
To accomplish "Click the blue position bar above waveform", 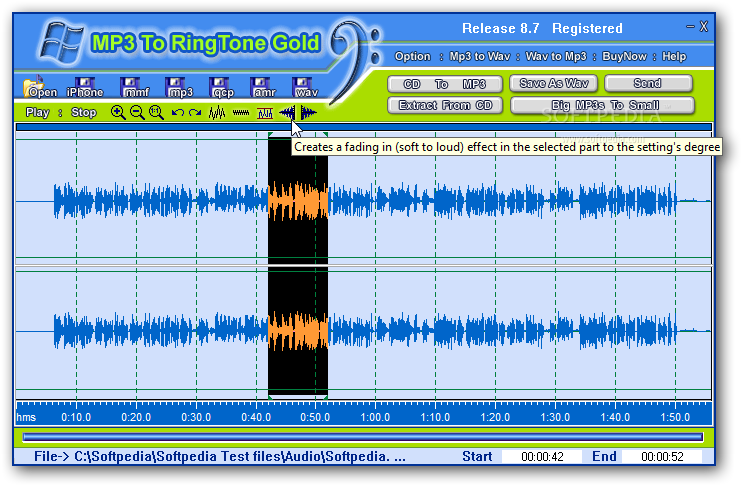I will point(363,127).
